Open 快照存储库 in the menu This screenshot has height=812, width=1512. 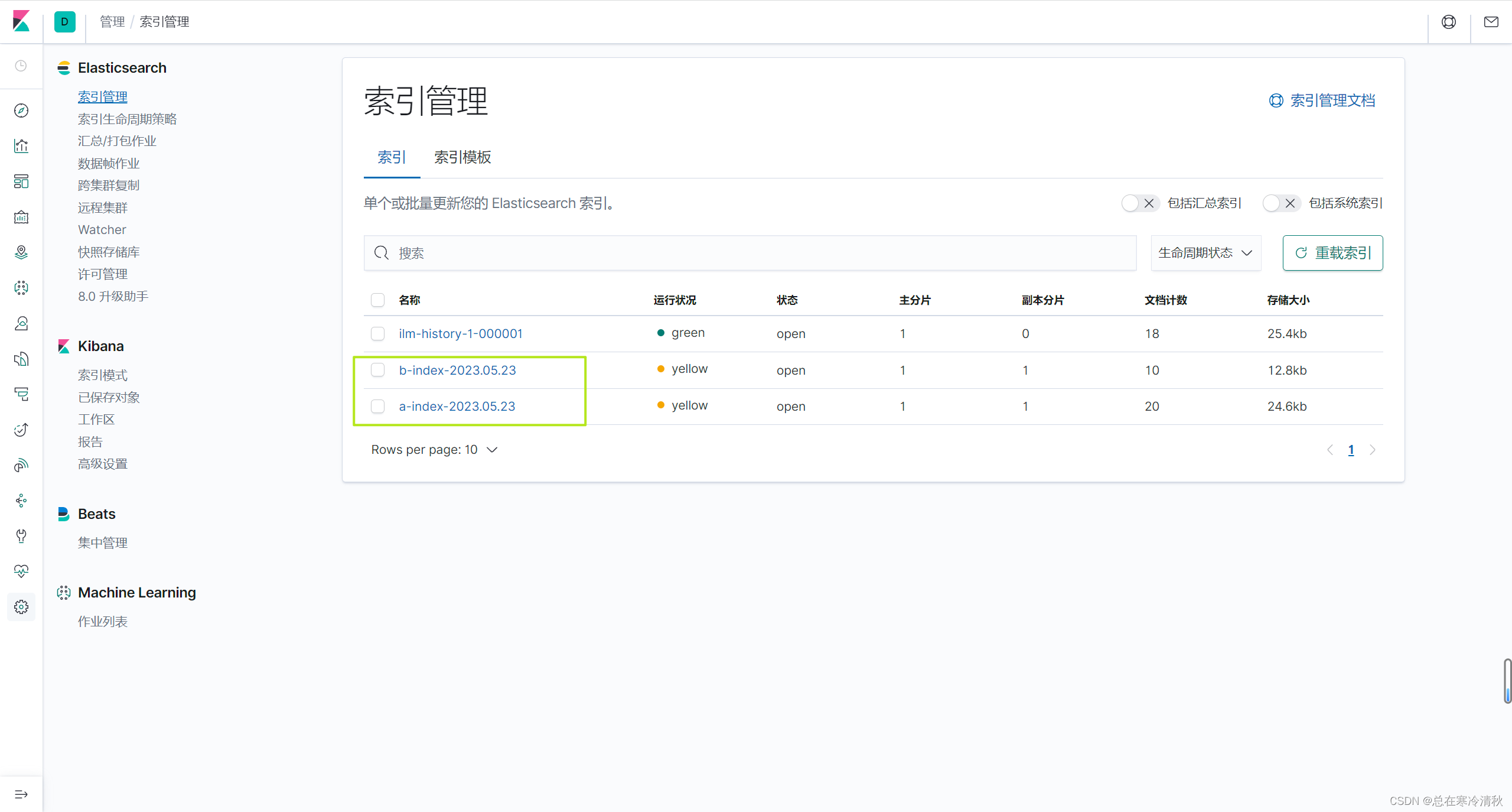pos(109,252)
